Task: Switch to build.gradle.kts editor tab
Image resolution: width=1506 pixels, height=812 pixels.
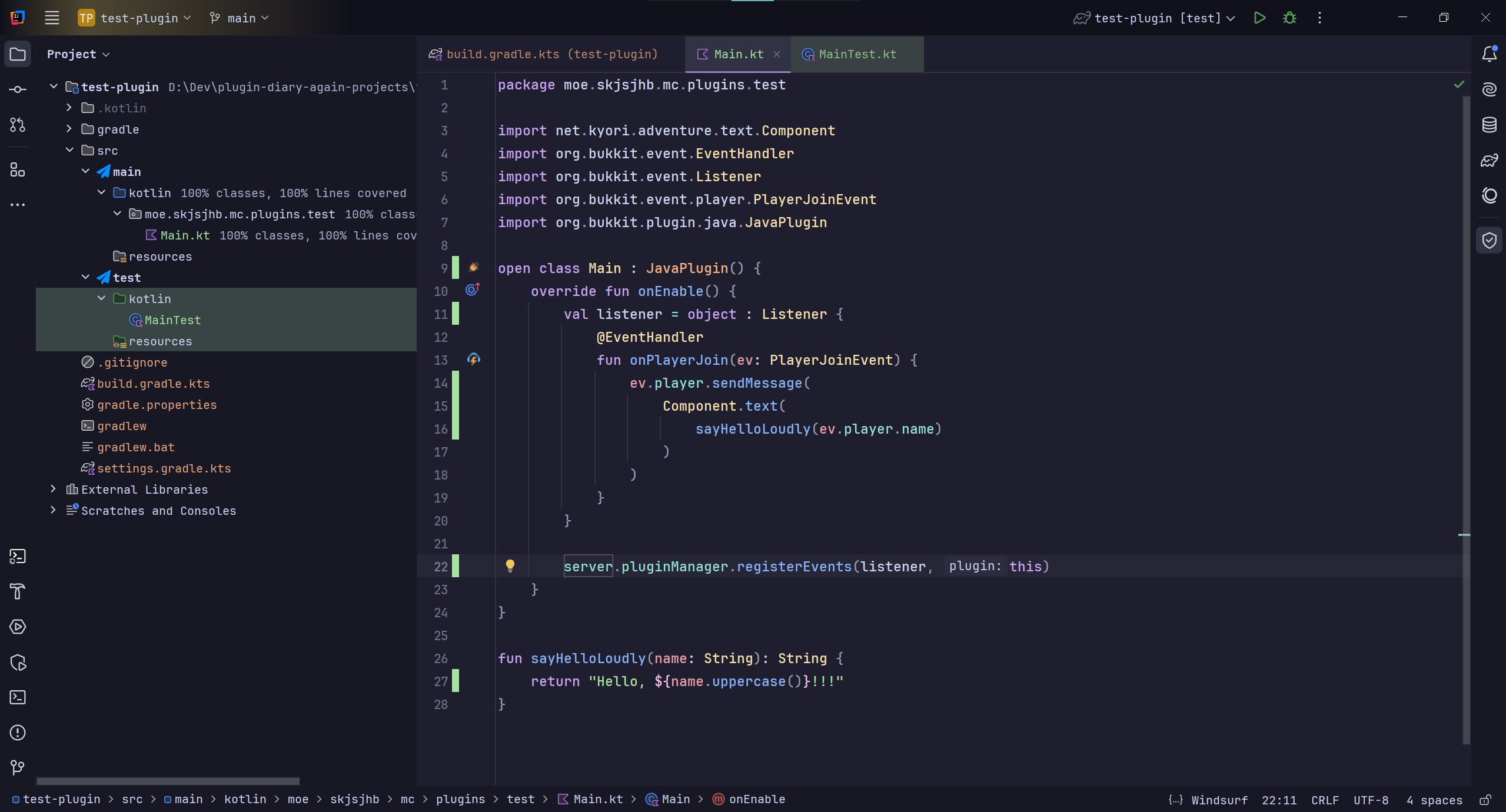Action: (x=551, y=54)
